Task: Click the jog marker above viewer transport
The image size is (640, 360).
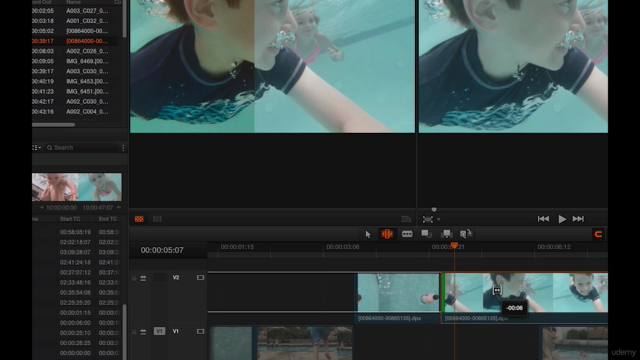Action: tap(434, 209)
